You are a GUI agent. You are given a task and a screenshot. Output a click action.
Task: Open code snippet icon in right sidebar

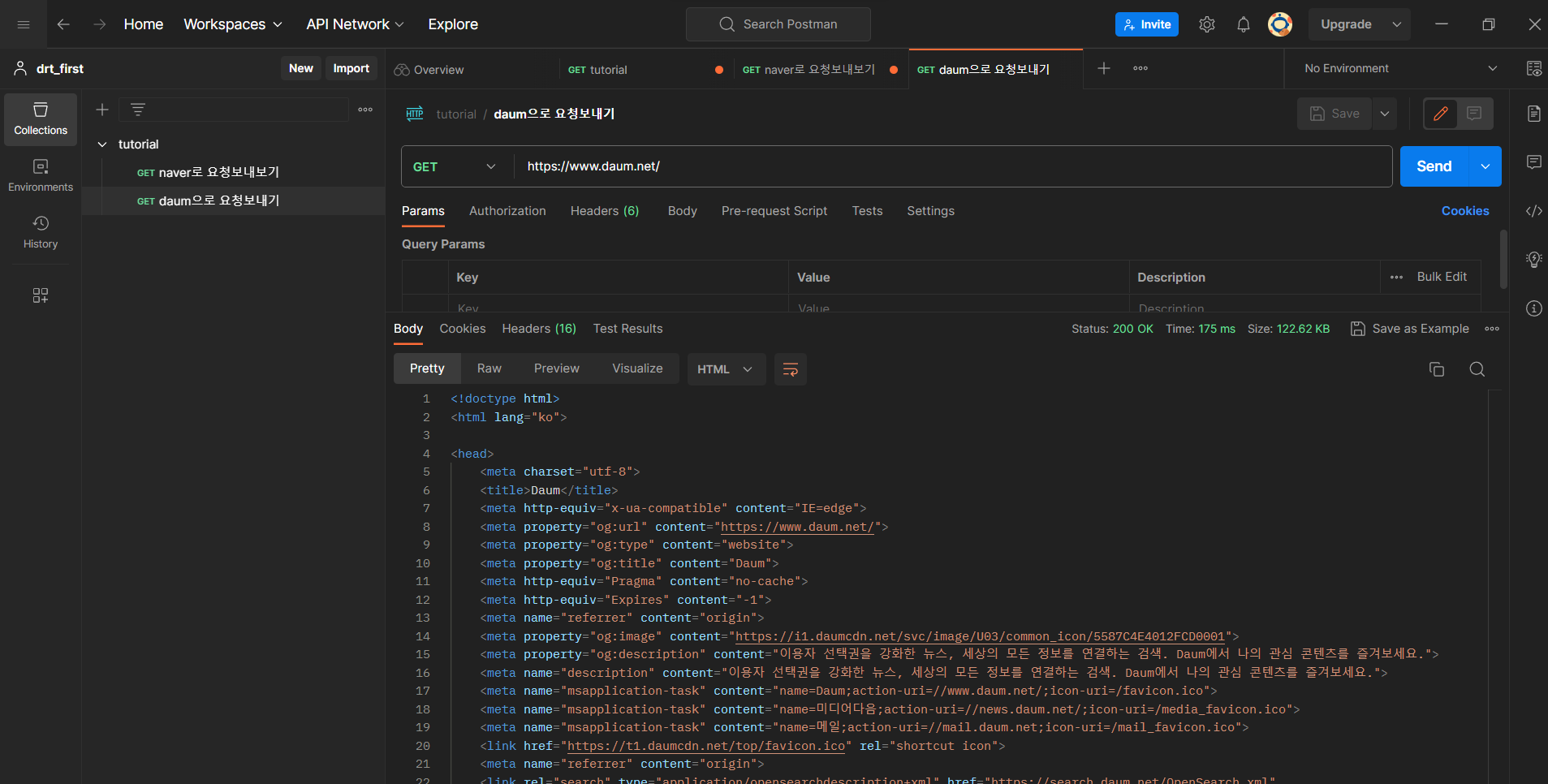point(1533,211)
